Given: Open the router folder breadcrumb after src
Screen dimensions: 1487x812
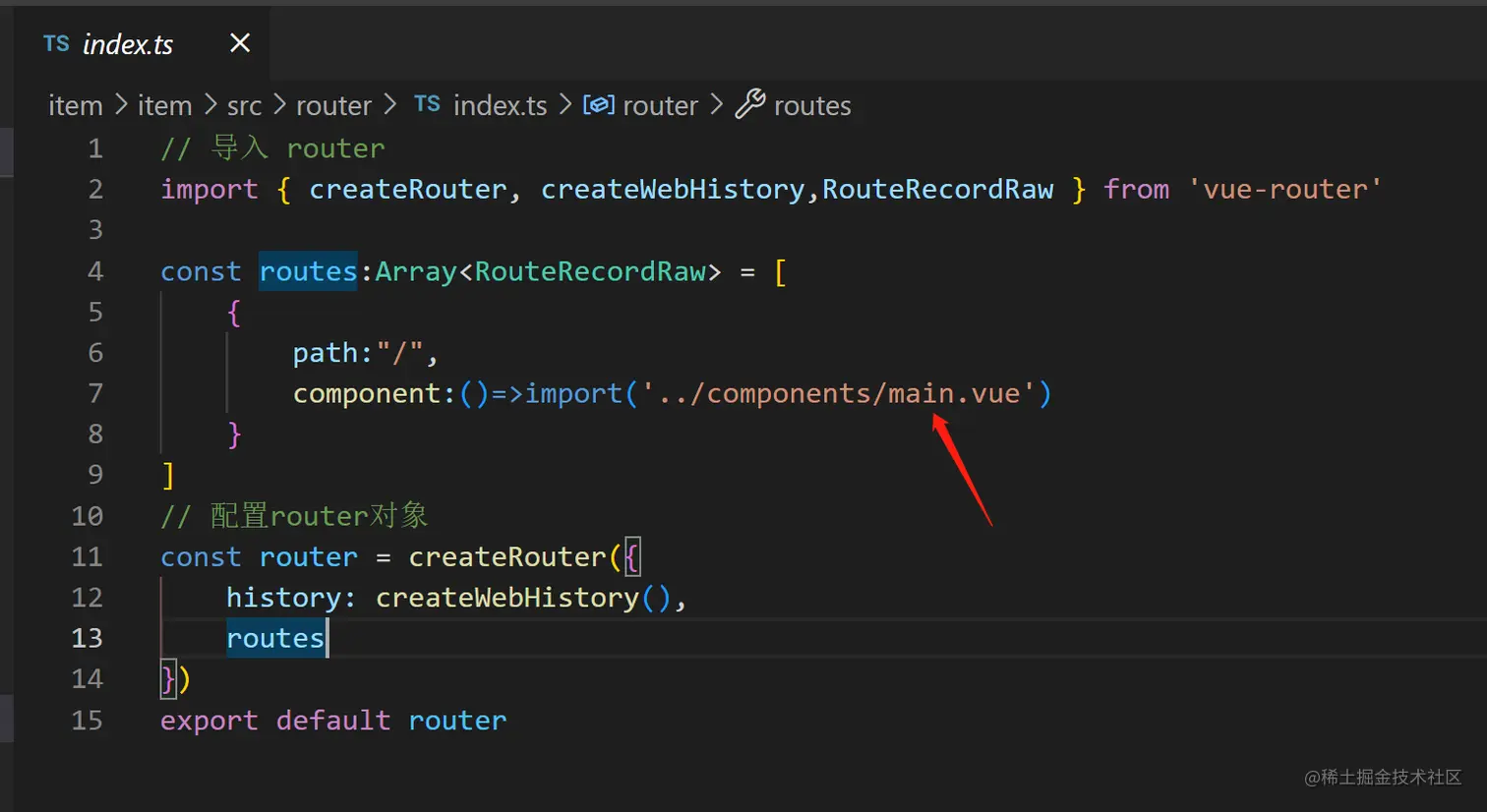Looking at the screenshot, I should pos(333,105).
